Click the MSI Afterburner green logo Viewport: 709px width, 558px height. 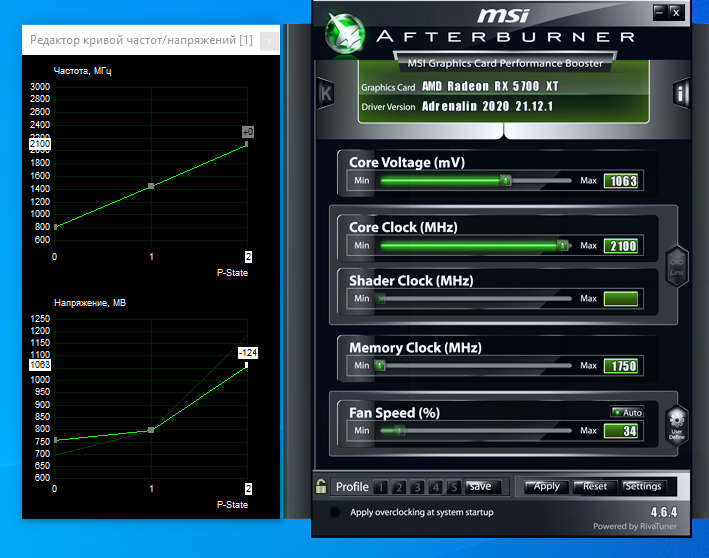[345, 34]
